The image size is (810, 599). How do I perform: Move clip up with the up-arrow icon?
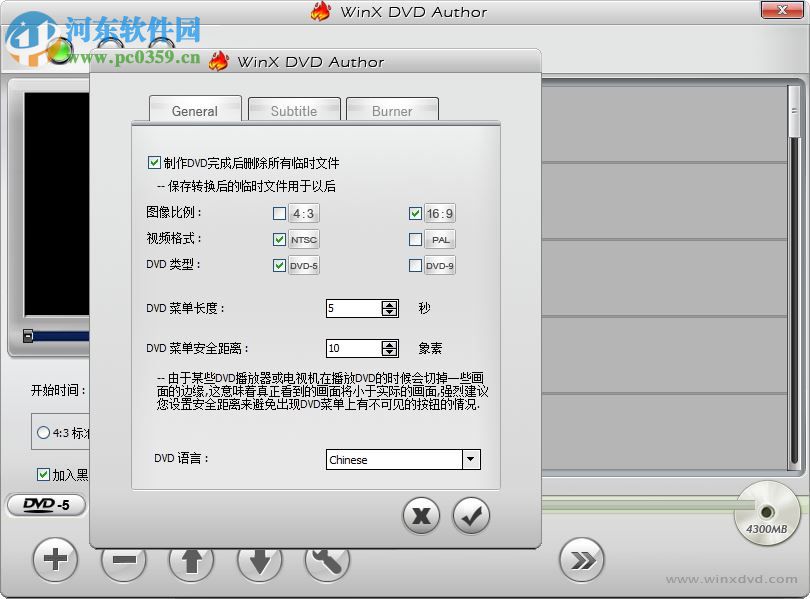191,560
